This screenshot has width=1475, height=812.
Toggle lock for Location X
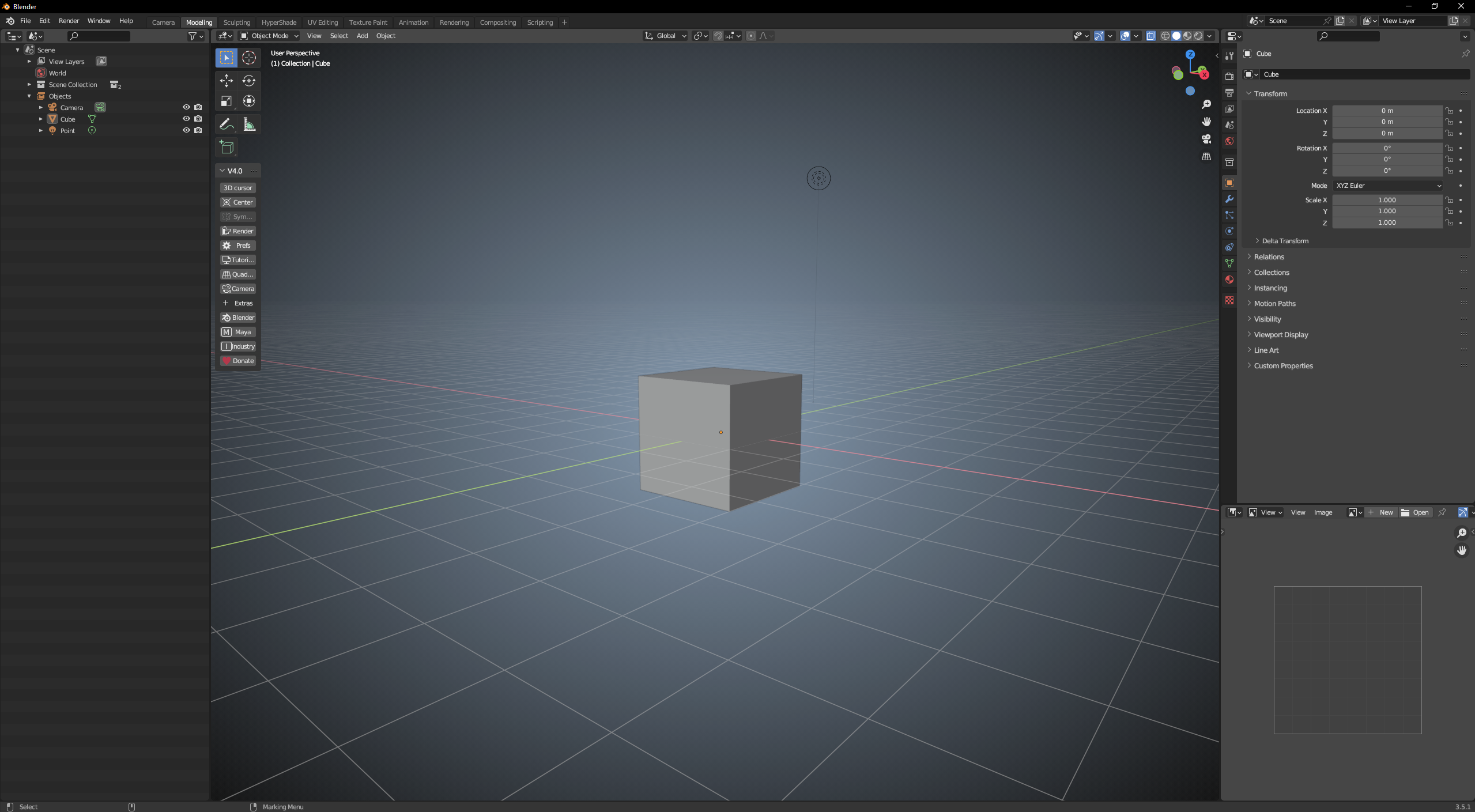(x=1449, y=111)
